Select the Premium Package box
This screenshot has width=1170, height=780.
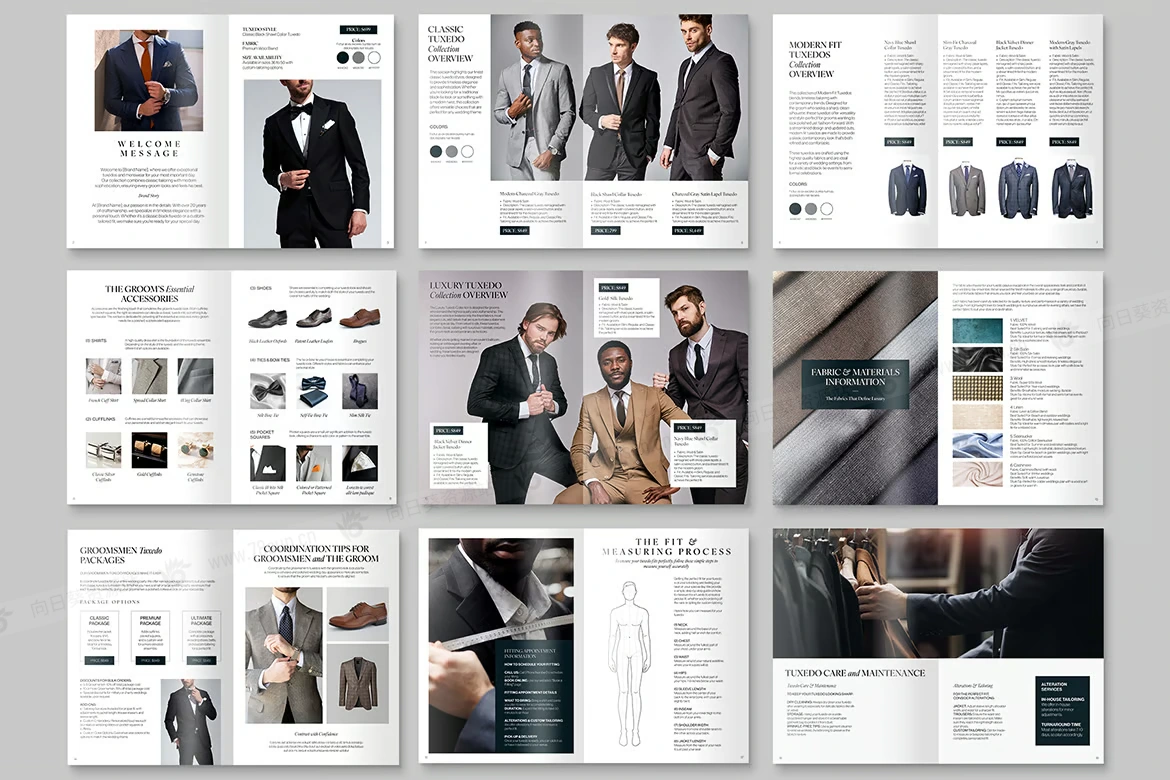click(x=150, y=638)
